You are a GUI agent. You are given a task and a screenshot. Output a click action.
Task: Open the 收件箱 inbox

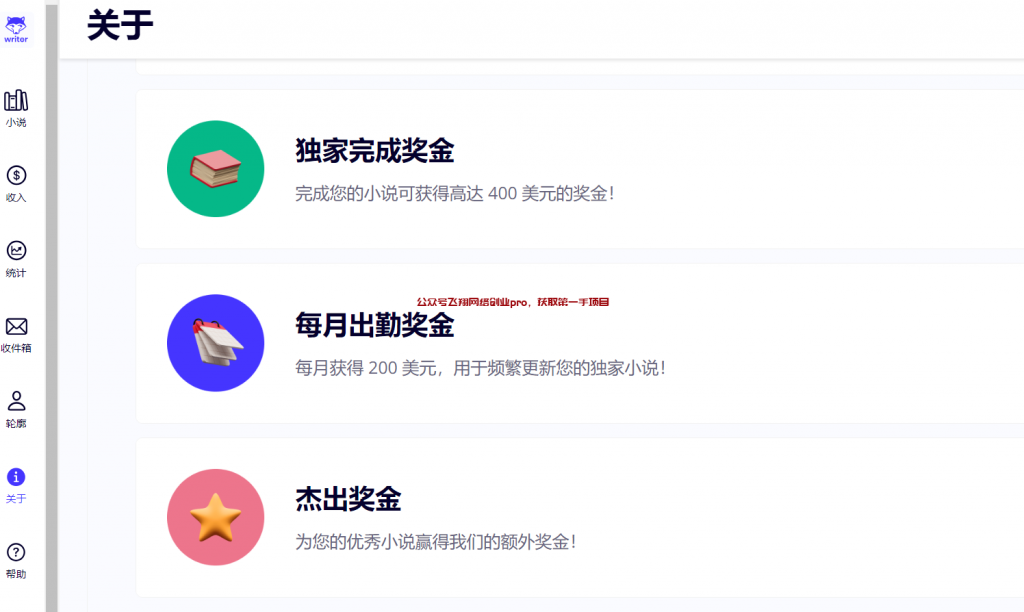click(x=16, y=335)
